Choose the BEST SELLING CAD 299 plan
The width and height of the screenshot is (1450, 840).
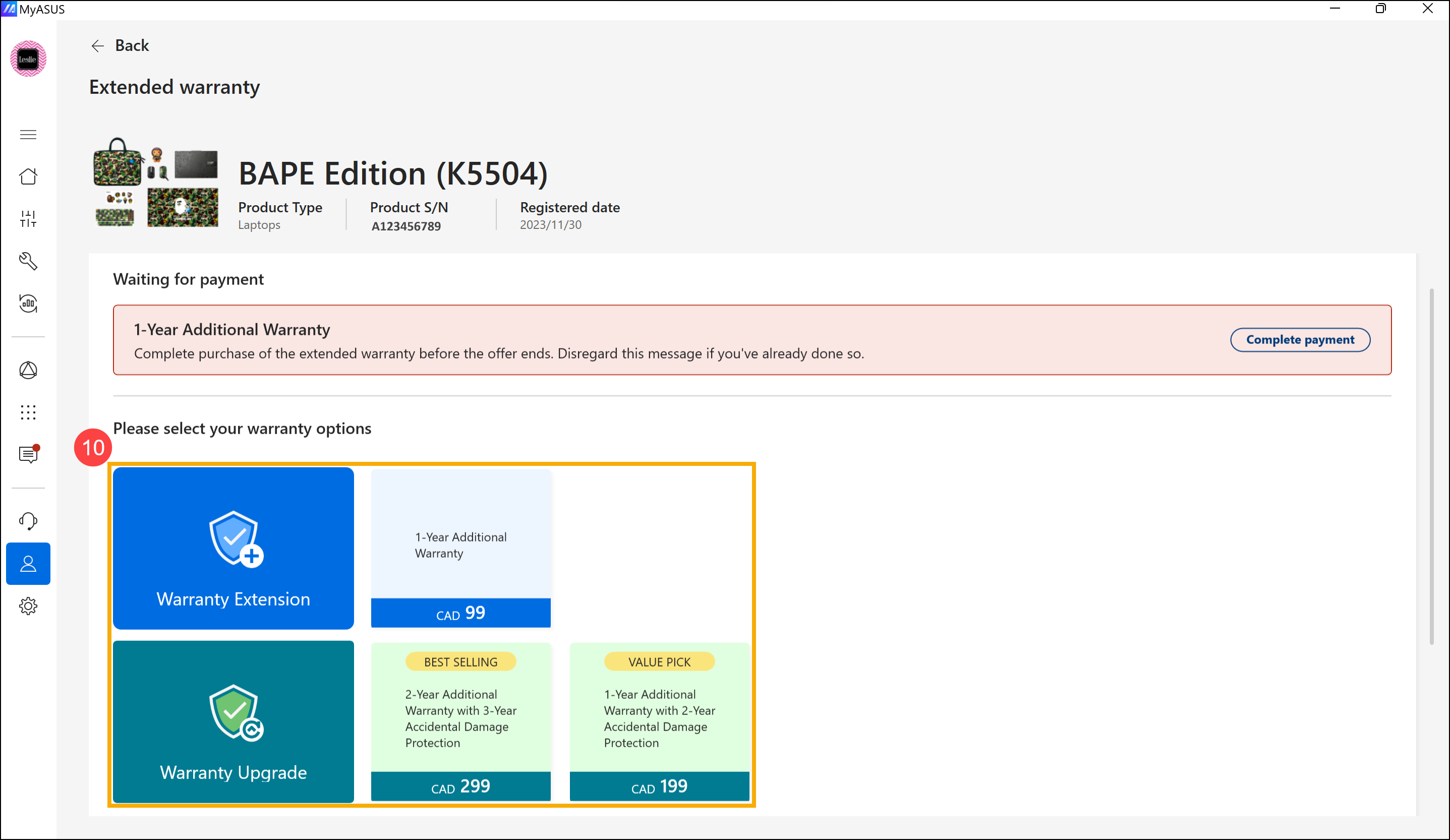click(x=460, y=722)
